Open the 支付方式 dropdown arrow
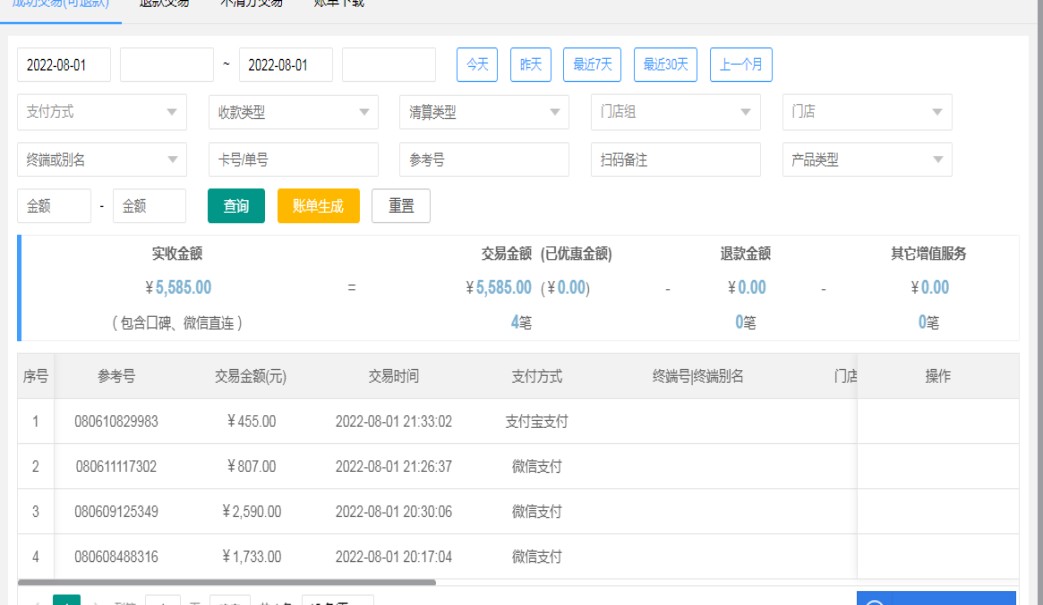1043x605 pixels. click(x=172, y=113)
